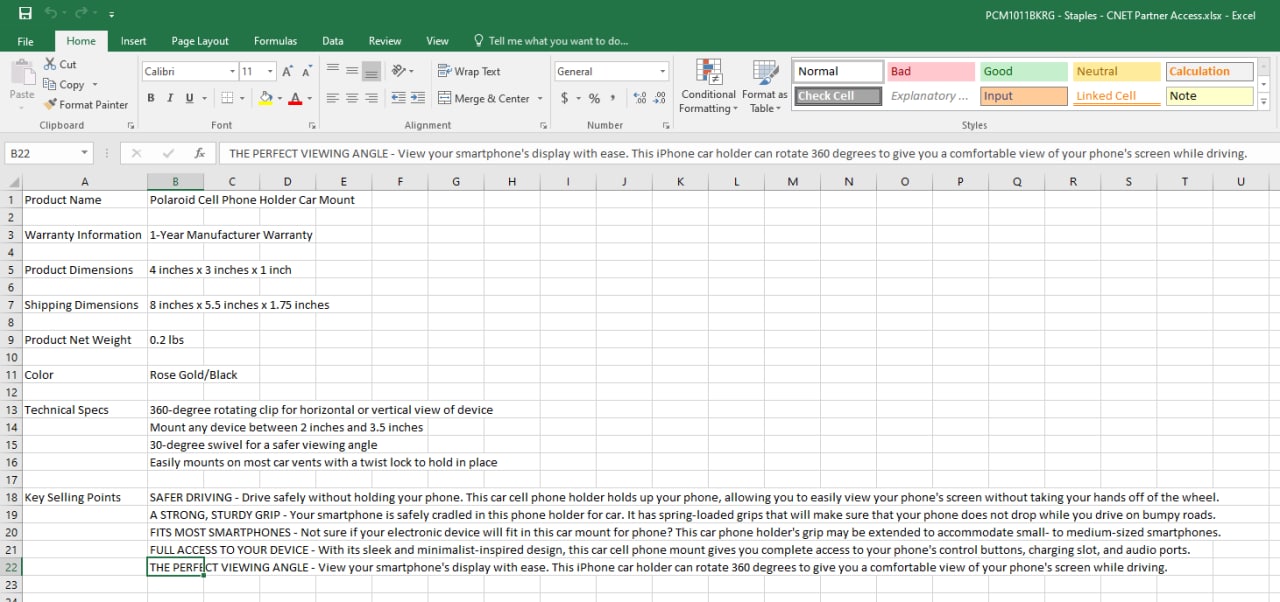Screen dimensions: 1280x602
Task: Click the Increase Indent icon
Action: point(418,98)
